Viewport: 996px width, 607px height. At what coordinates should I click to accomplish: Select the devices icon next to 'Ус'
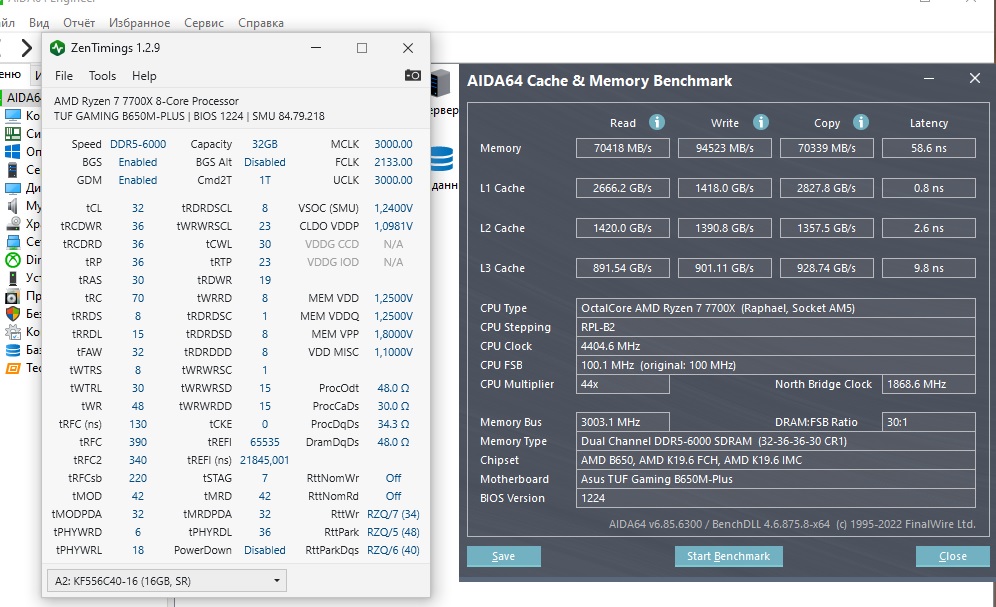[13, 277]
